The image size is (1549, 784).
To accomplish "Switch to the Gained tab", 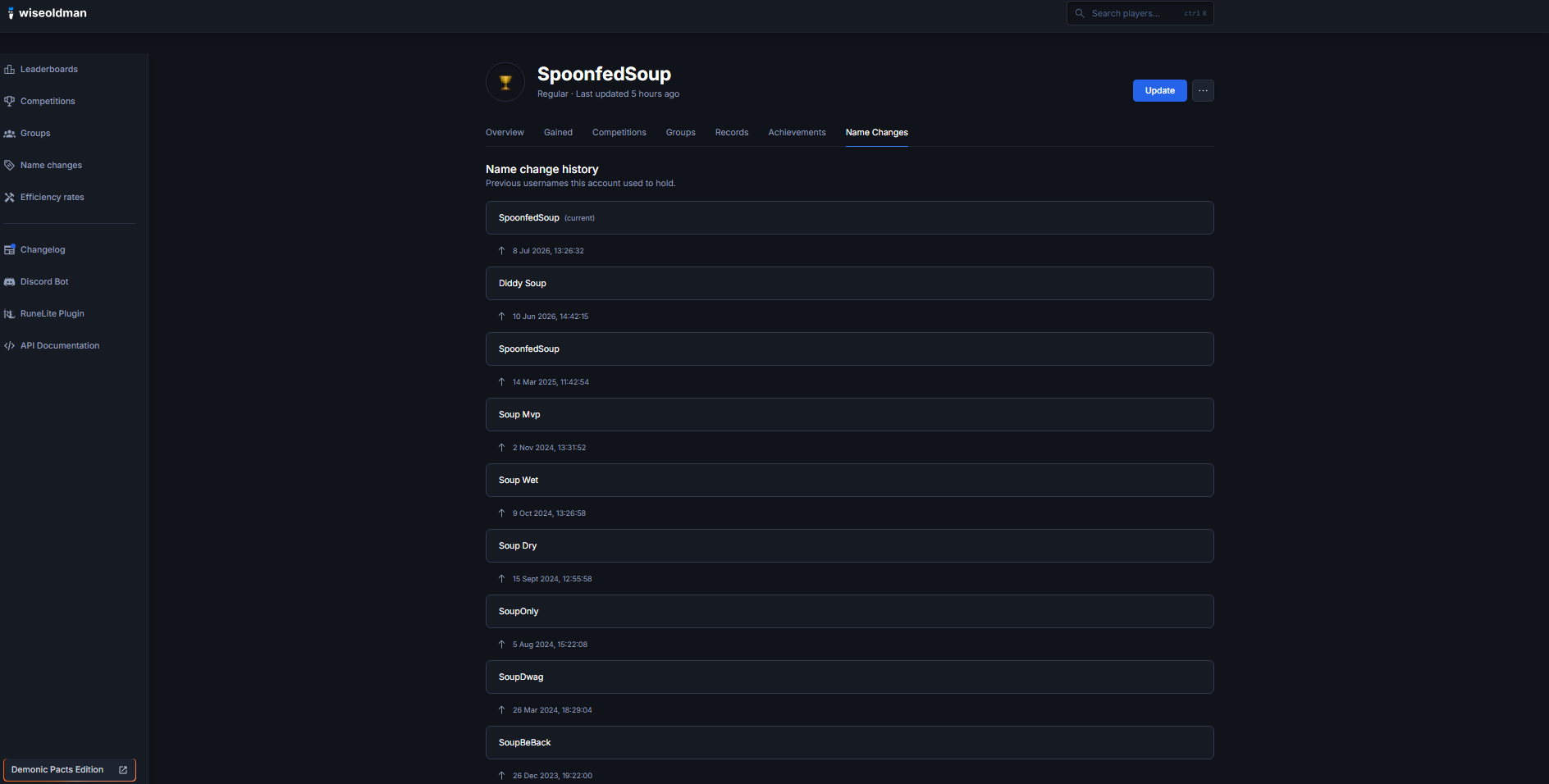I will (x=558, y=133).
